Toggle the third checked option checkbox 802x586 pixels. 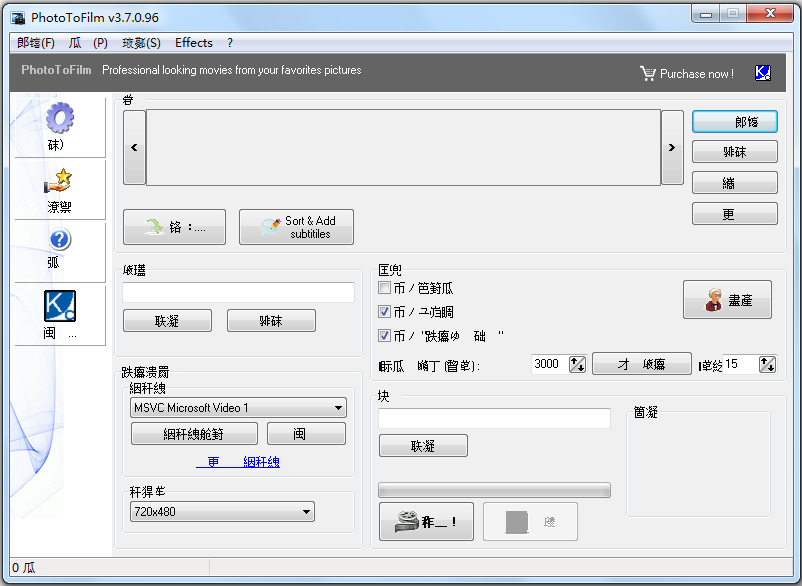pyautogui.click(x=384, y=335)
